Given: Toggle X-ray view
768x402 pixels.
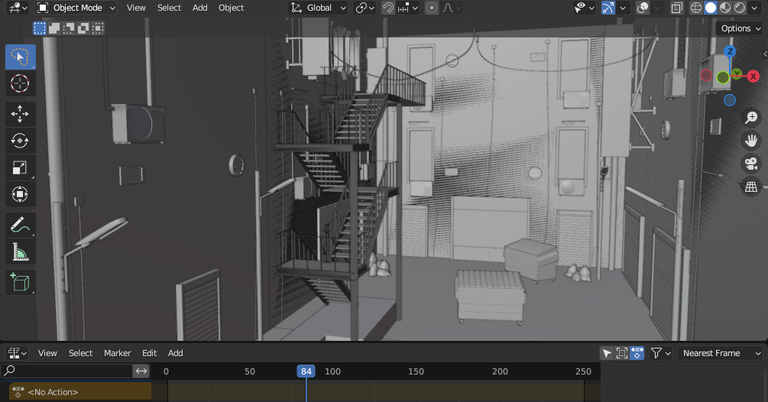Looking at the screenshot, I should [676, 8].
